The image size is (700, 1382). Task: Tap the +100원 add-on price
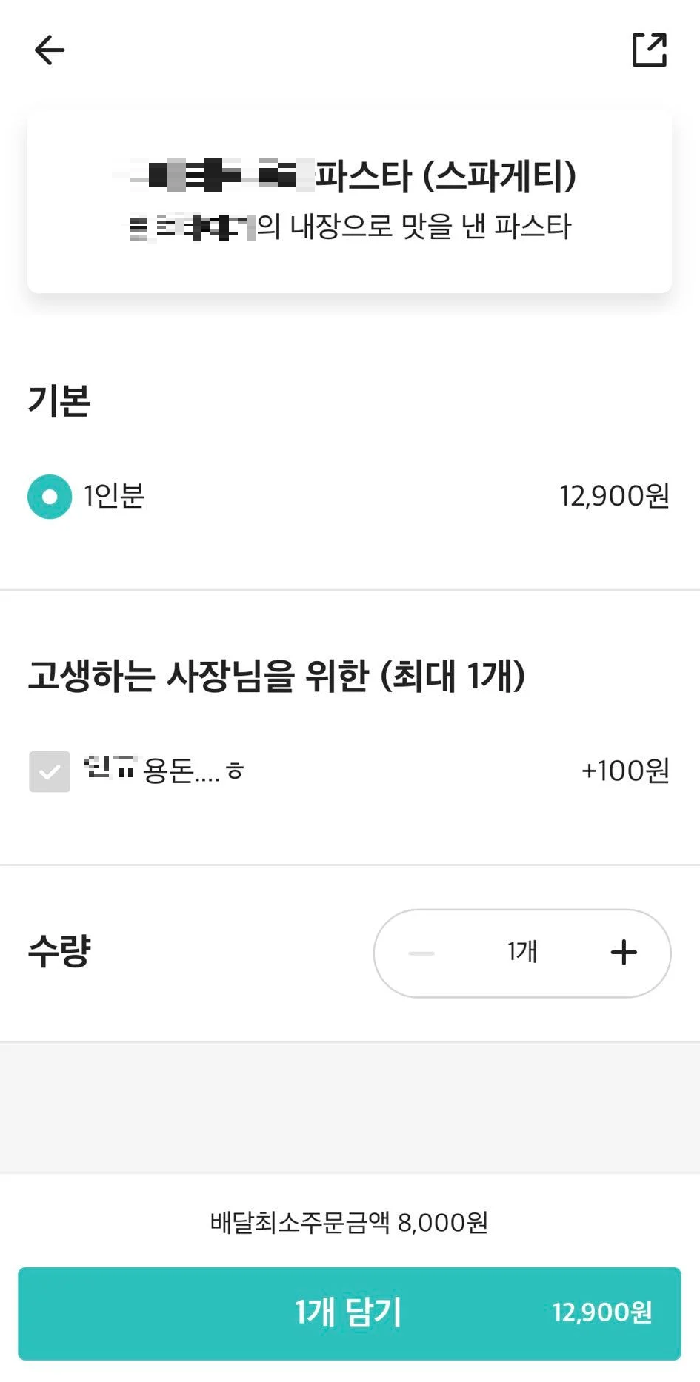click(625, 771)
